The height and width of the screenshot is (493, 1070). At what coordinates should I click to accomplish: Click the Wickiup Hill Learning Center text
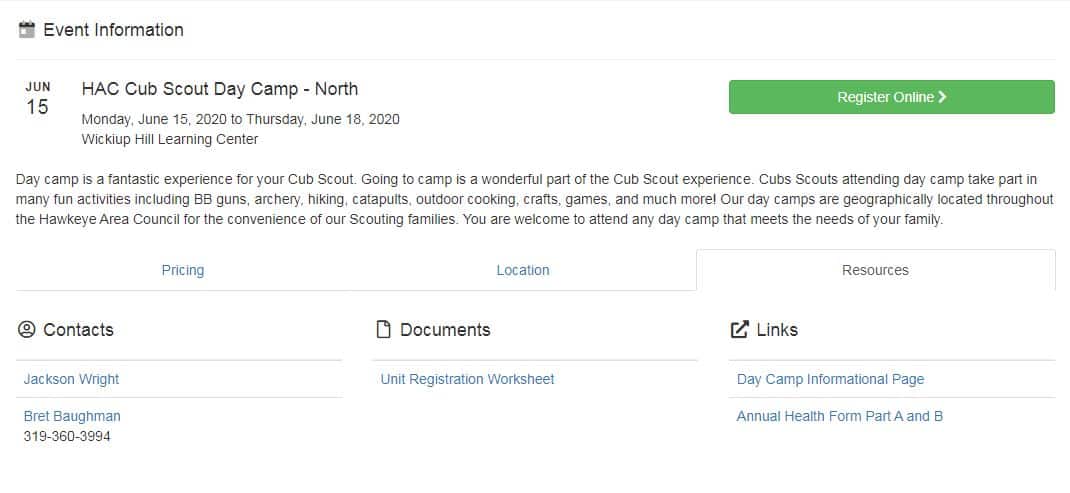point(170,139)
